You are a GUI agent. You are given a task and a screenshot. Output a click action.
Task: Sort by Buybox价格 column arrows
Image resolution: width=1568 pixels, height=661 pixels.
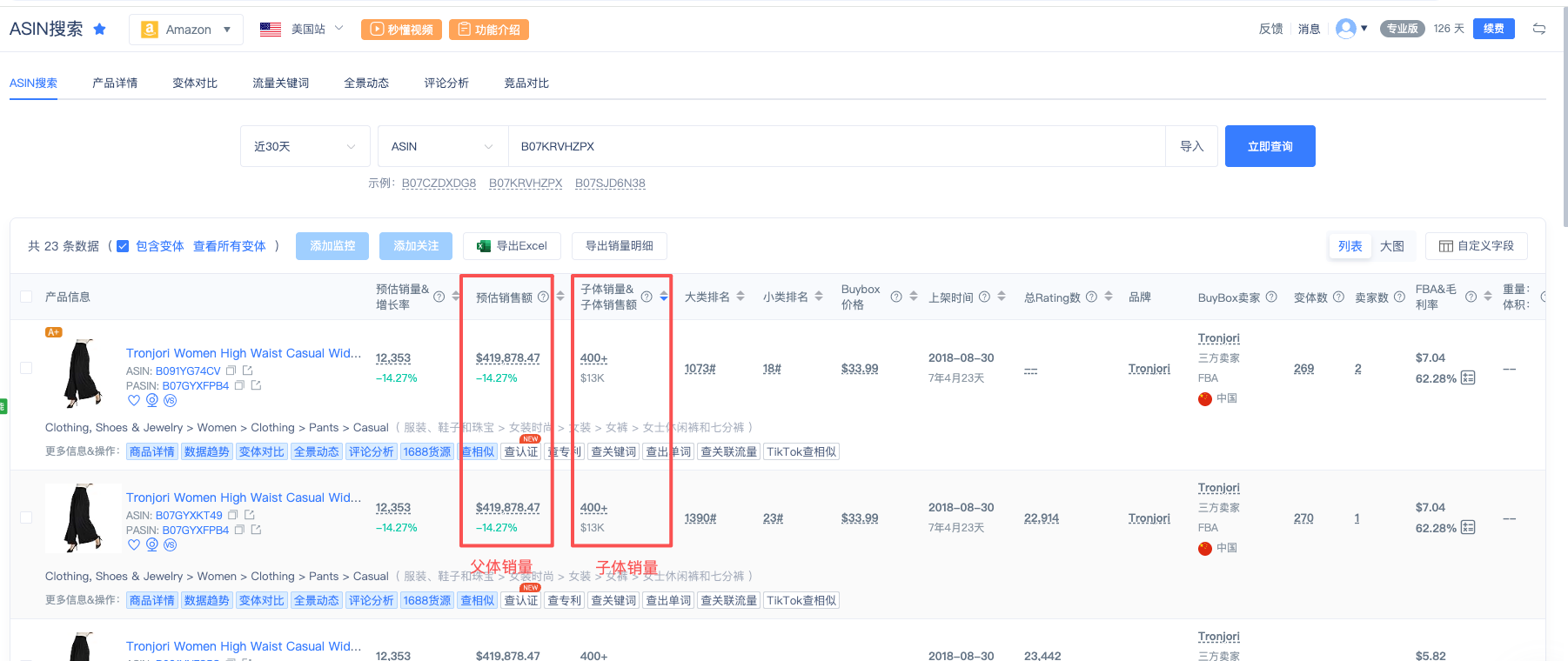point(914,297)
